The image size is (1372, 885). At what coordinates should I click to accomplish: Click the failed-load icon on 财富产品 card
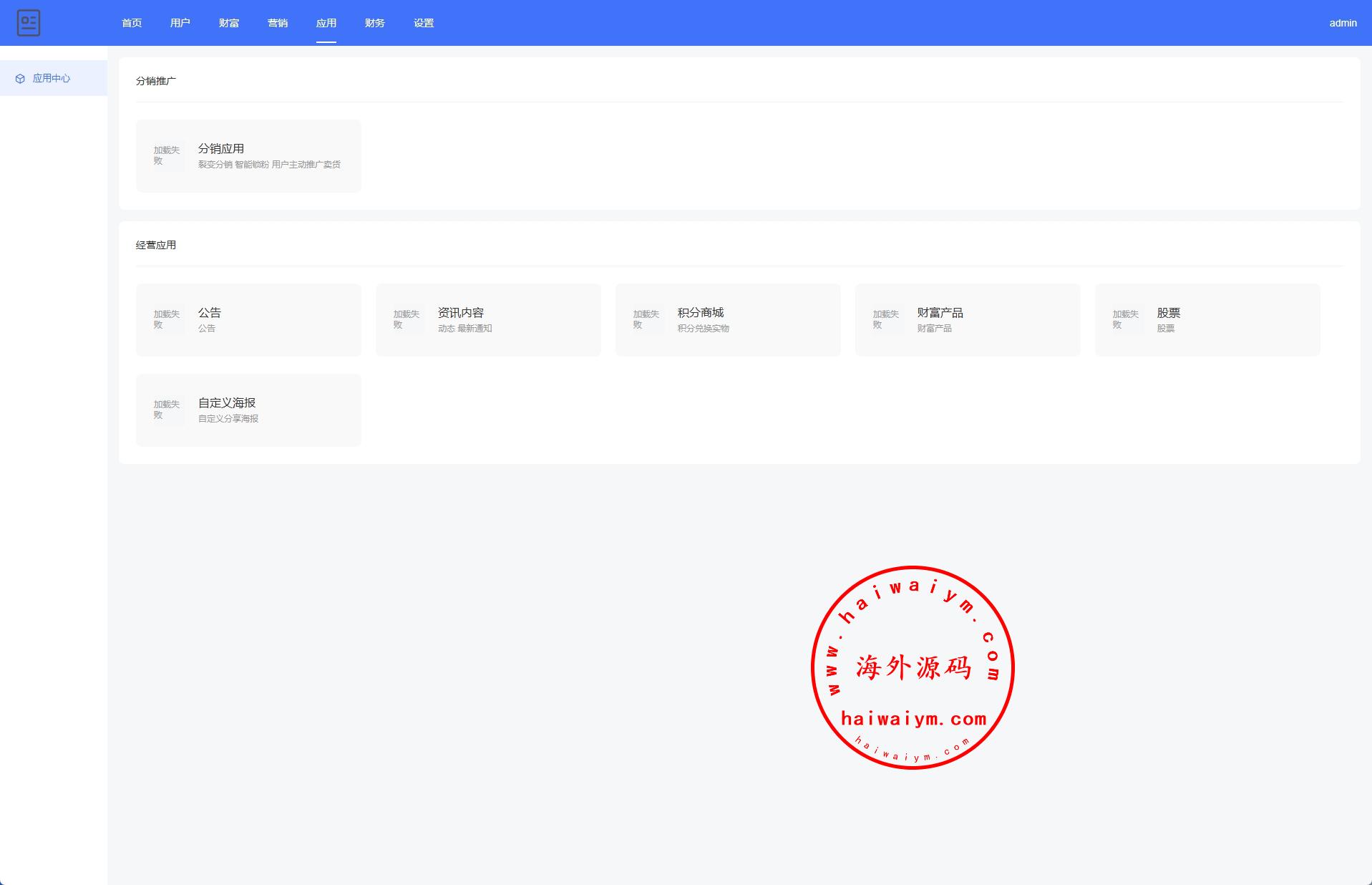point(887,320)
